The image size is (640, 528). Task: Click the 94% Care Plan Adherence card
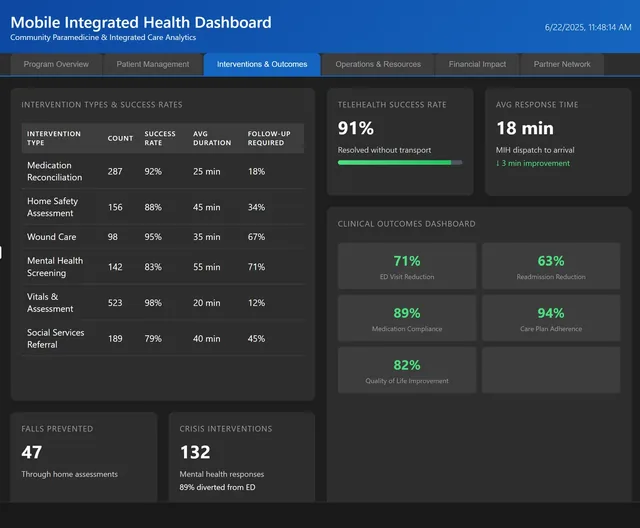click(x=551, y=318)
